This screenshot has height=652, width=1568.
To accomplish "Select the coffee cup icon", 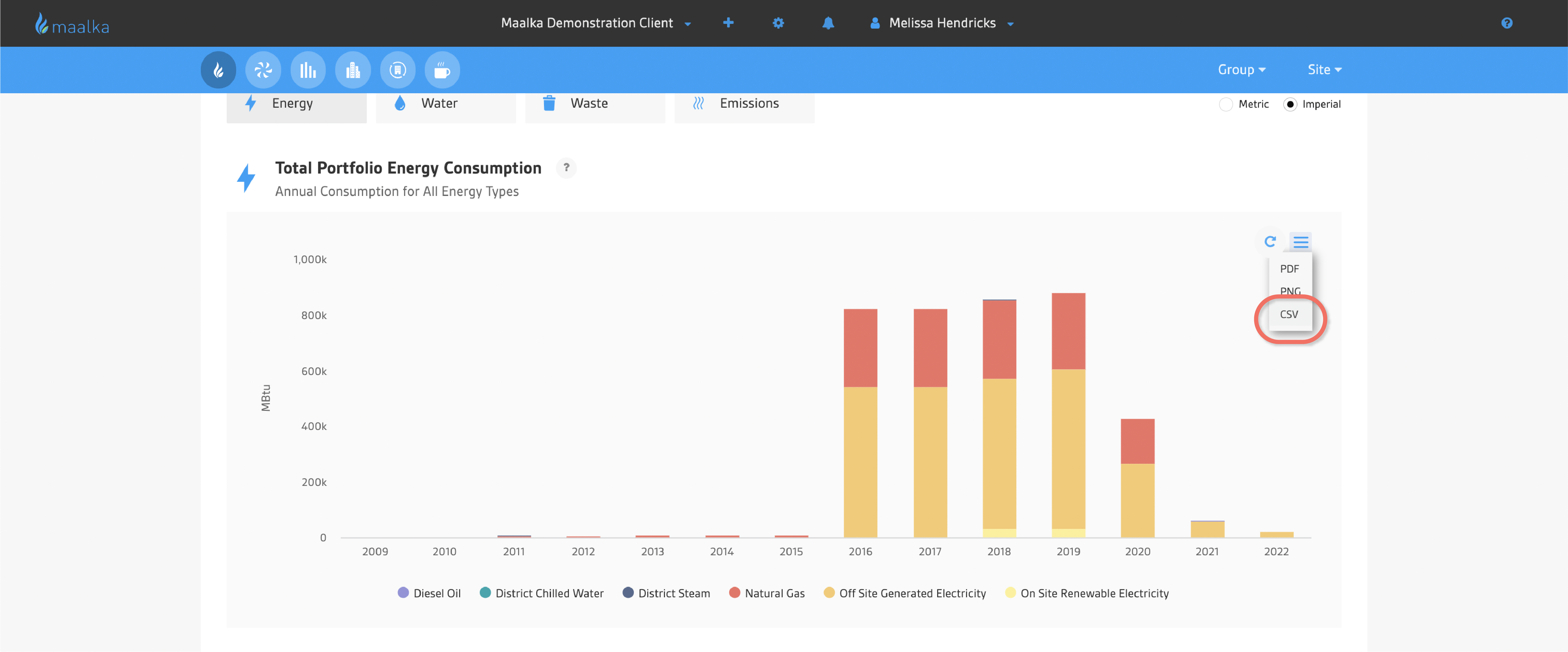I will click(442, 70).
